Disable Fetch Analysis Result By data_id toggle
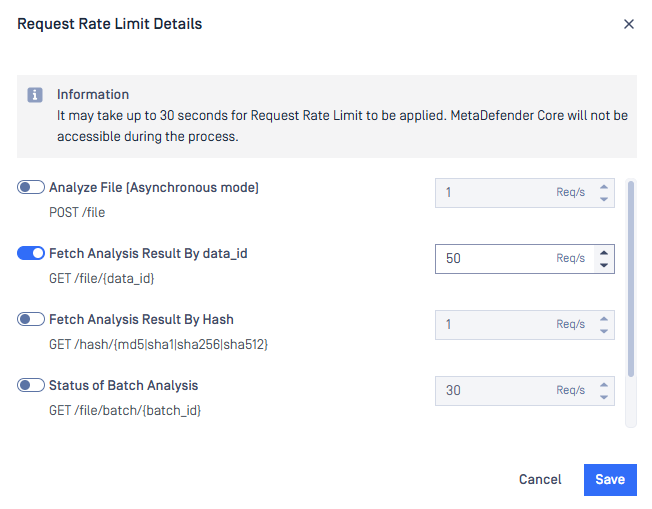Image resolution: width=652 pixels, height=509 pixels. point(31,253)
